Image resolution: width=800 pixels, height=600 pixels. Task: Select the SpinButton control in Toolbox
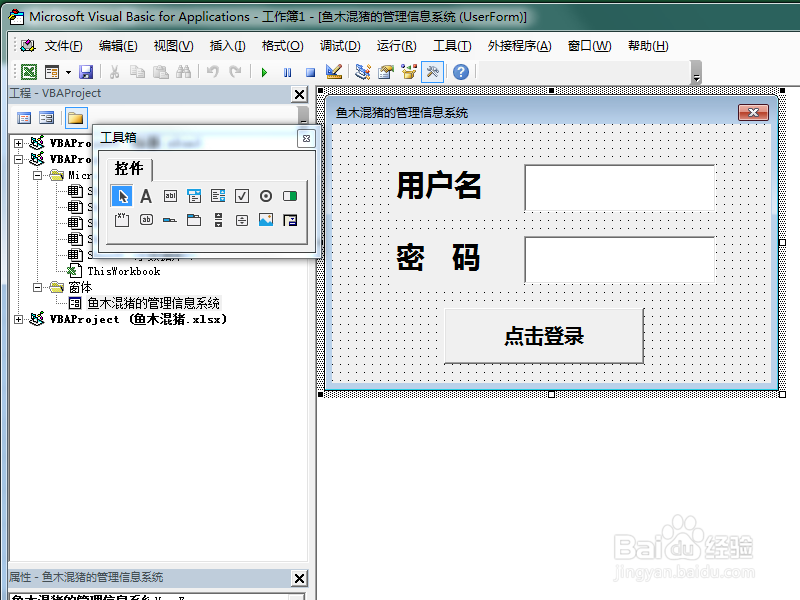tap(242, 220)
